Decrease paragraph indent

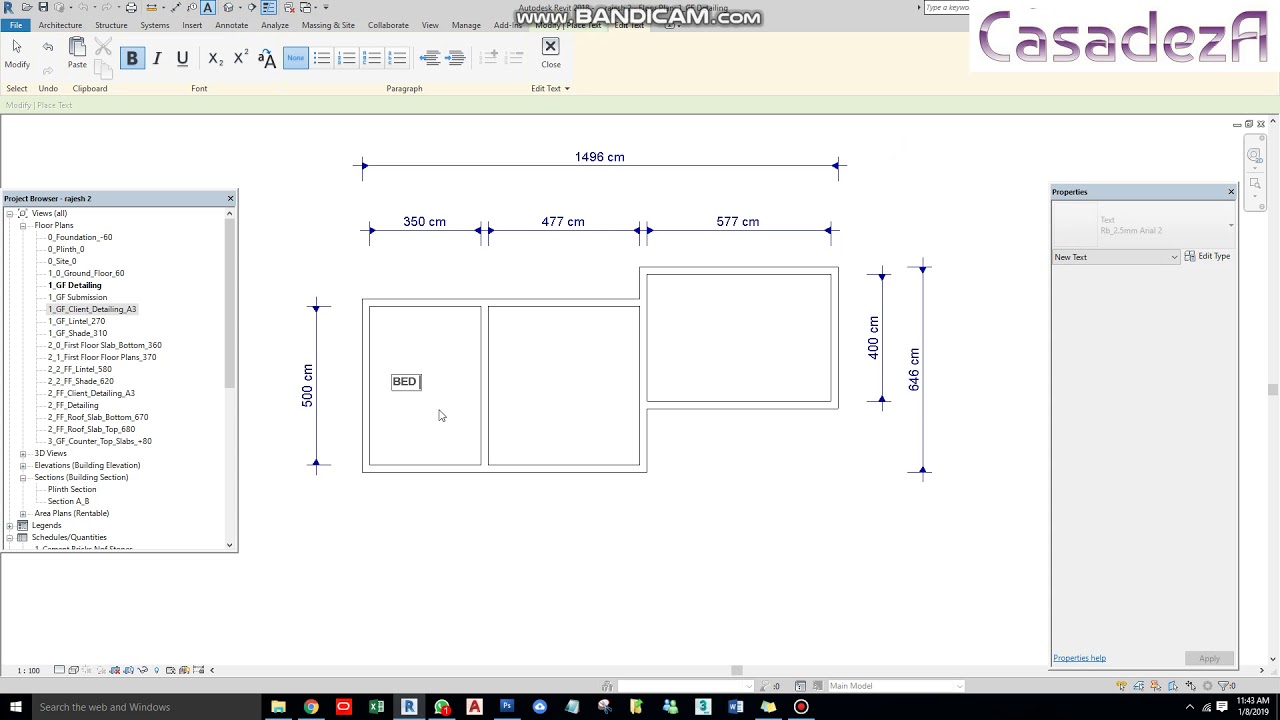pos(429,58)
